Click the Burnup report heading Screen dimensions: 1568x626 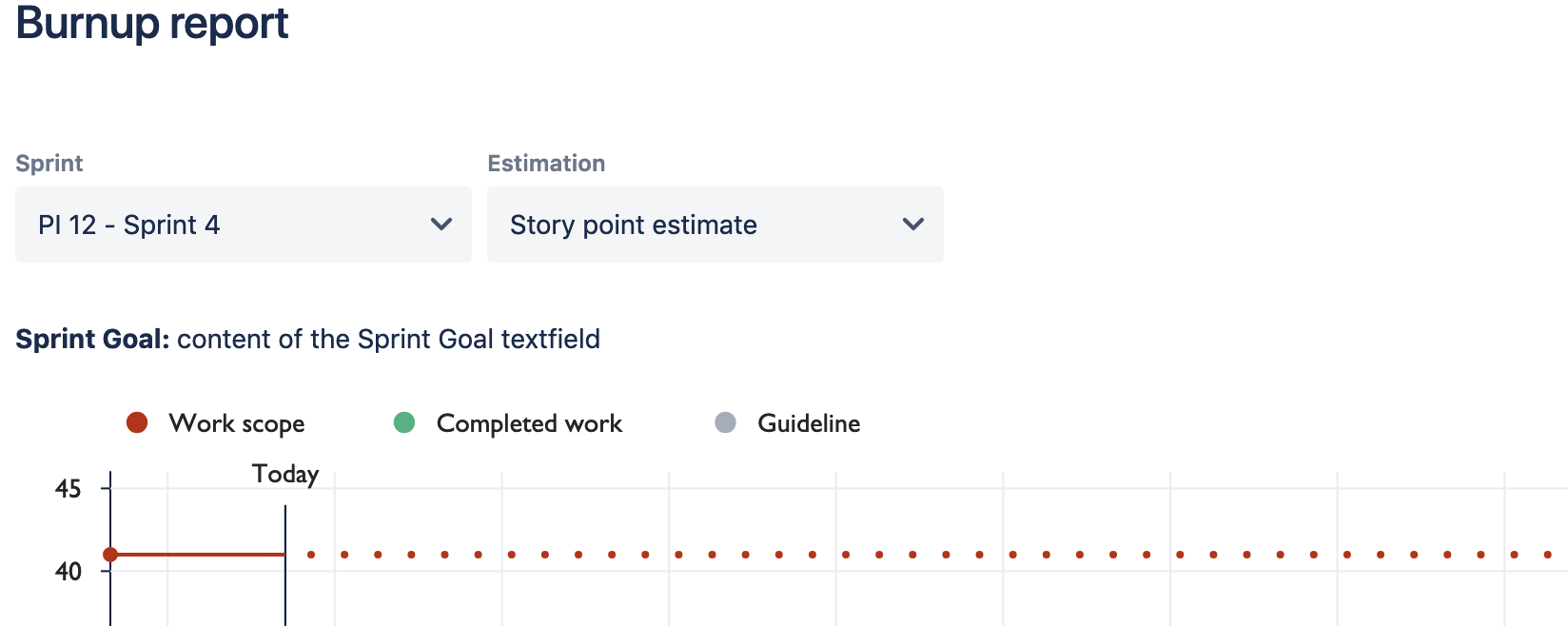[x=152, y=23]
